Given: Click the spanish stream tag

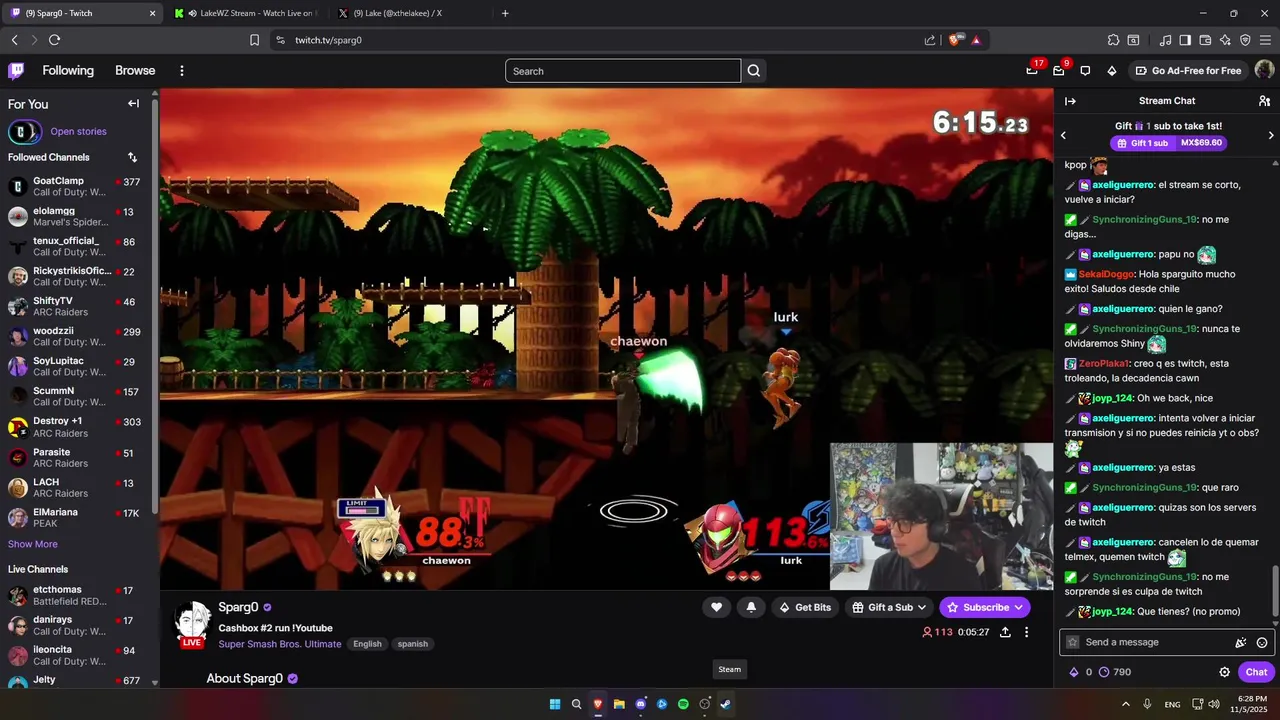Looking at the screenshot, I should (413, 644).
